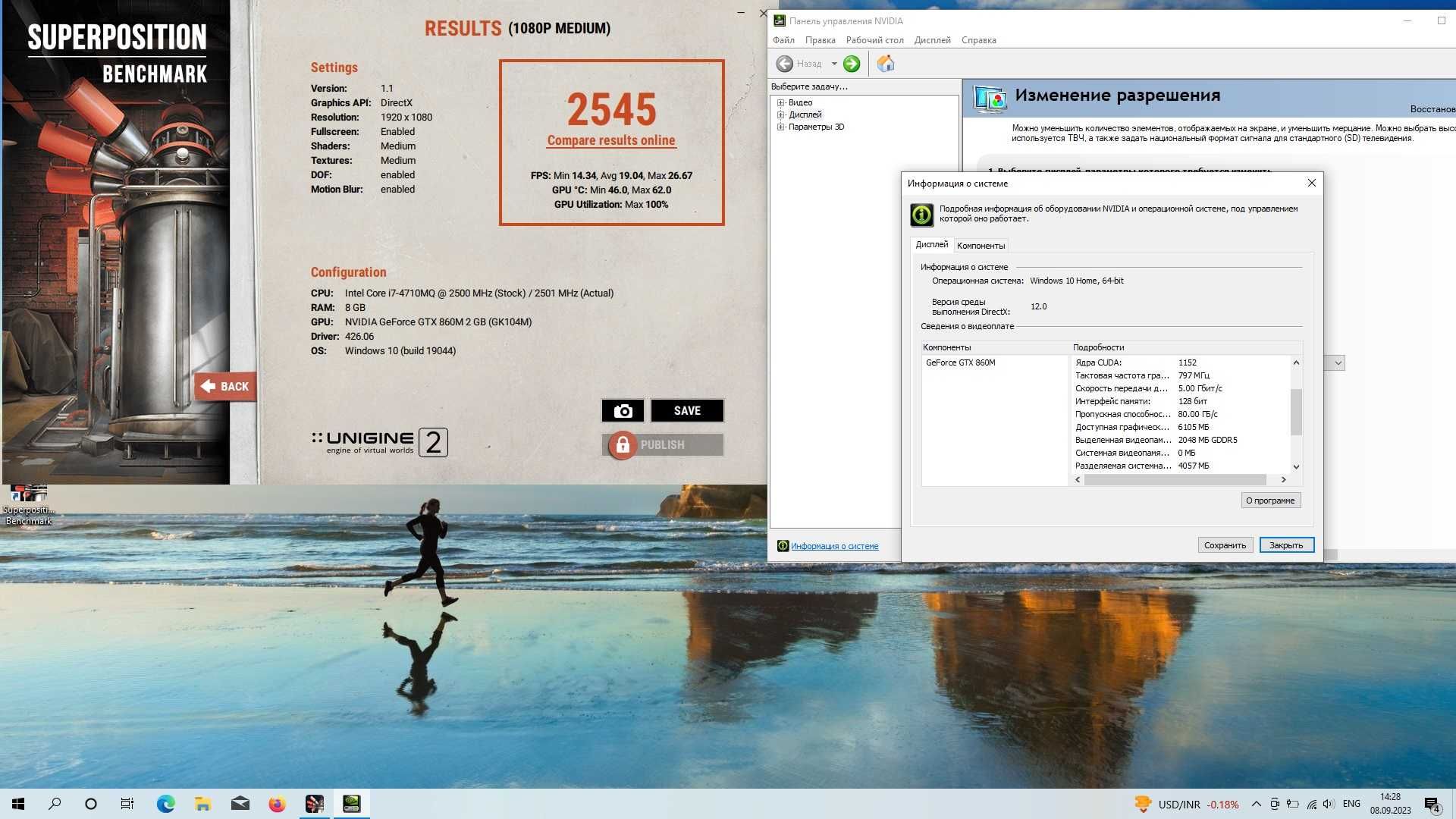This screenshot has height=819, width=1456.
Task: Open the dropdown behind the system info dialog
Action: [1337, 363]
